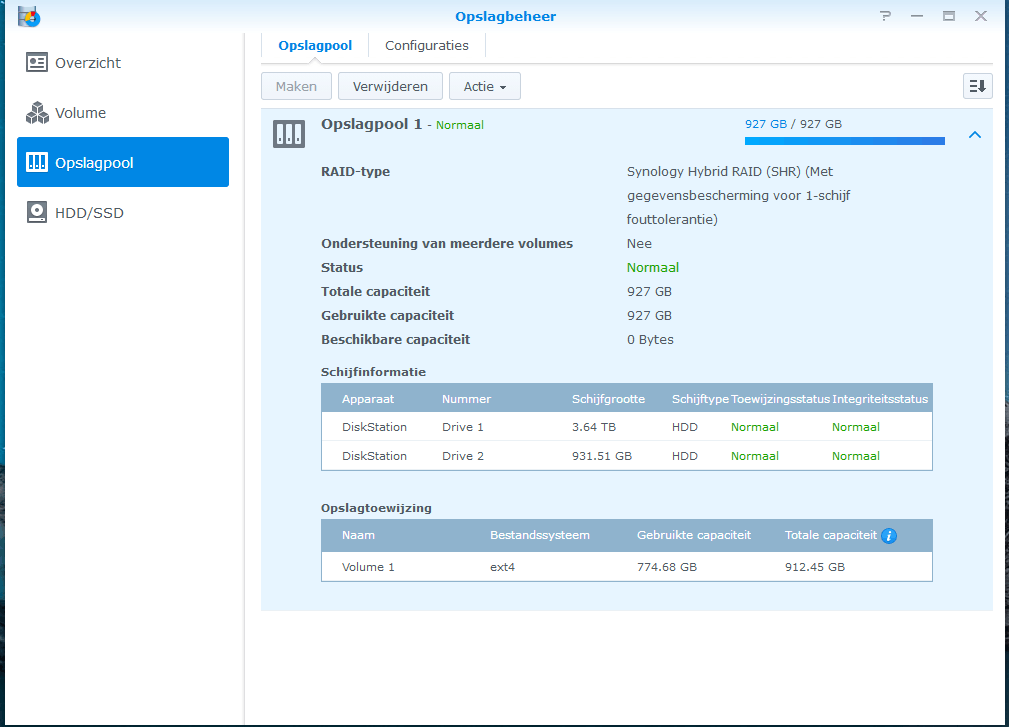
Task: Click the sort order icon button
Action: 977,86
